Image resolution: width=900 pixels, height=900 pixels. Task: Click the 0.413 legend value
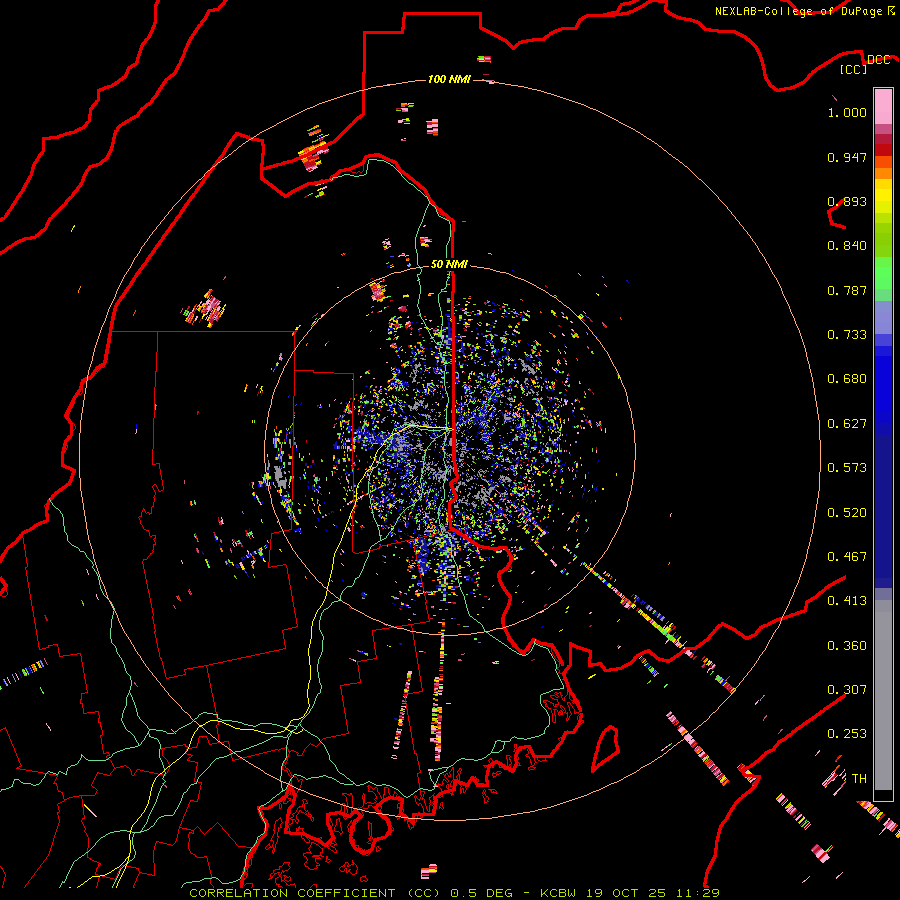coord(847,601)
